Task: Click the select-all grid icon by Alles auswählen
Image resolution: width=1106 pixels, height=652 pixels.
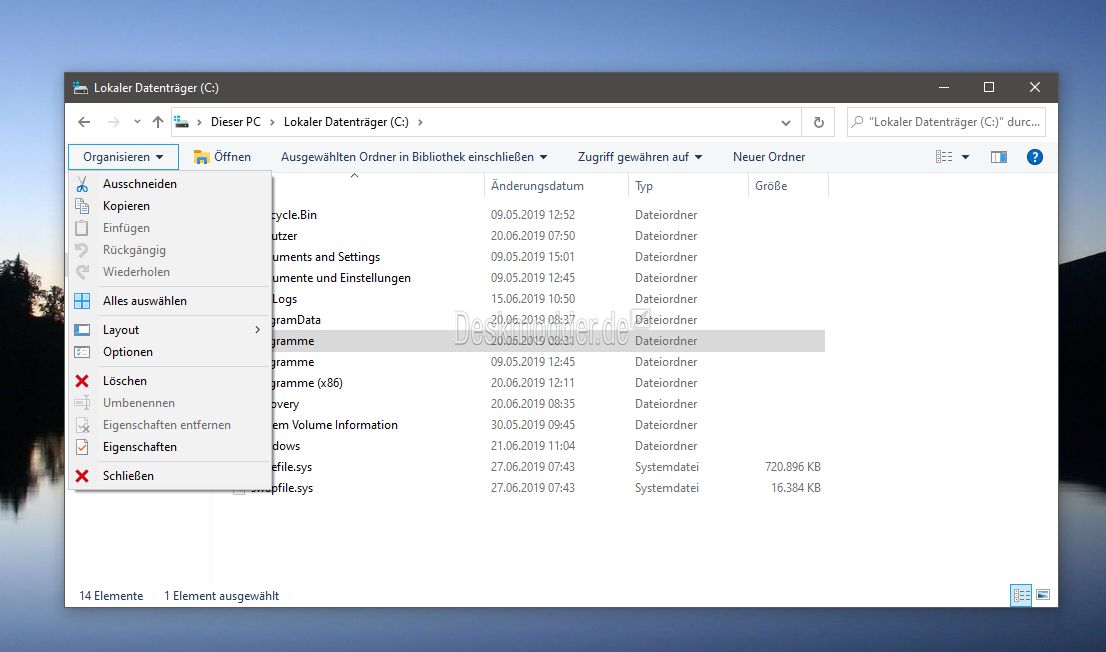Action: click(x=82, y=301)
